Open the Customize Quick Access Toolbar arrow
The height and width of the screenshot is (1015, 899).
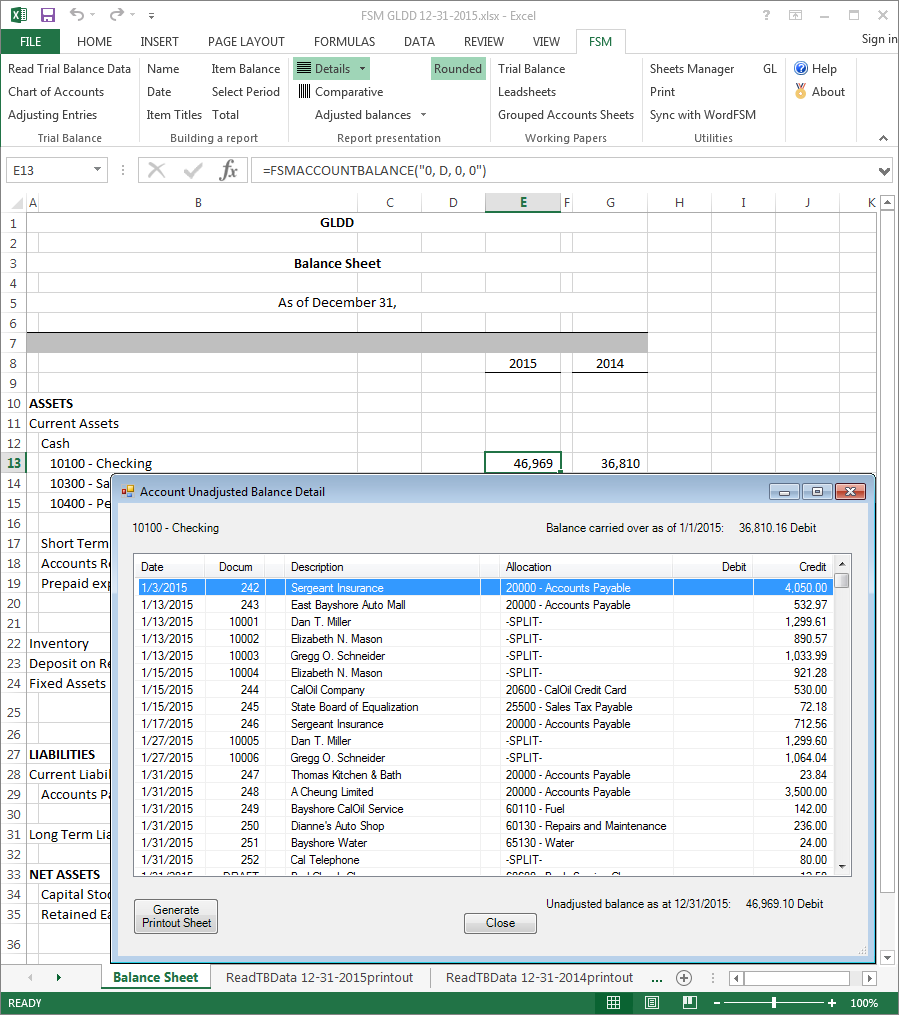[x=151, y=16]
